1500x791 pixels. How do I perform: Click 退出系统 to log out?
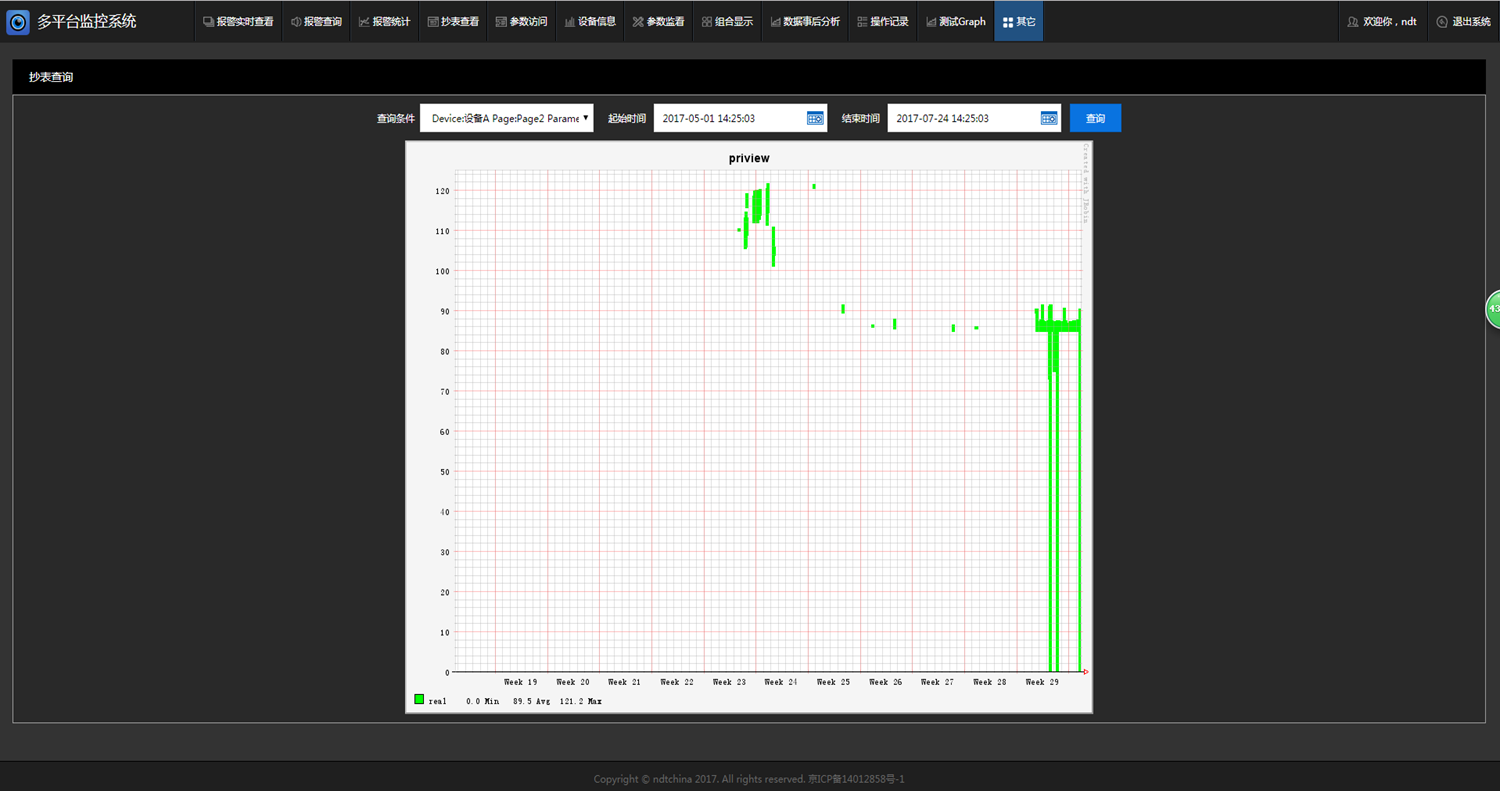[x=1463, y=21]
